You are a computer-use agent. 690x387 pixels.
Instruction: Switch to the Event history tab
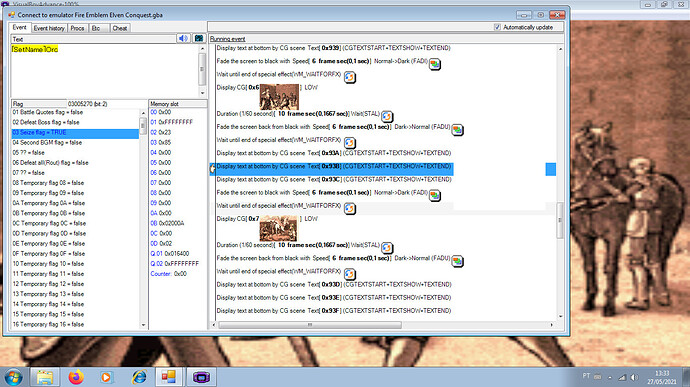[49, 28]
